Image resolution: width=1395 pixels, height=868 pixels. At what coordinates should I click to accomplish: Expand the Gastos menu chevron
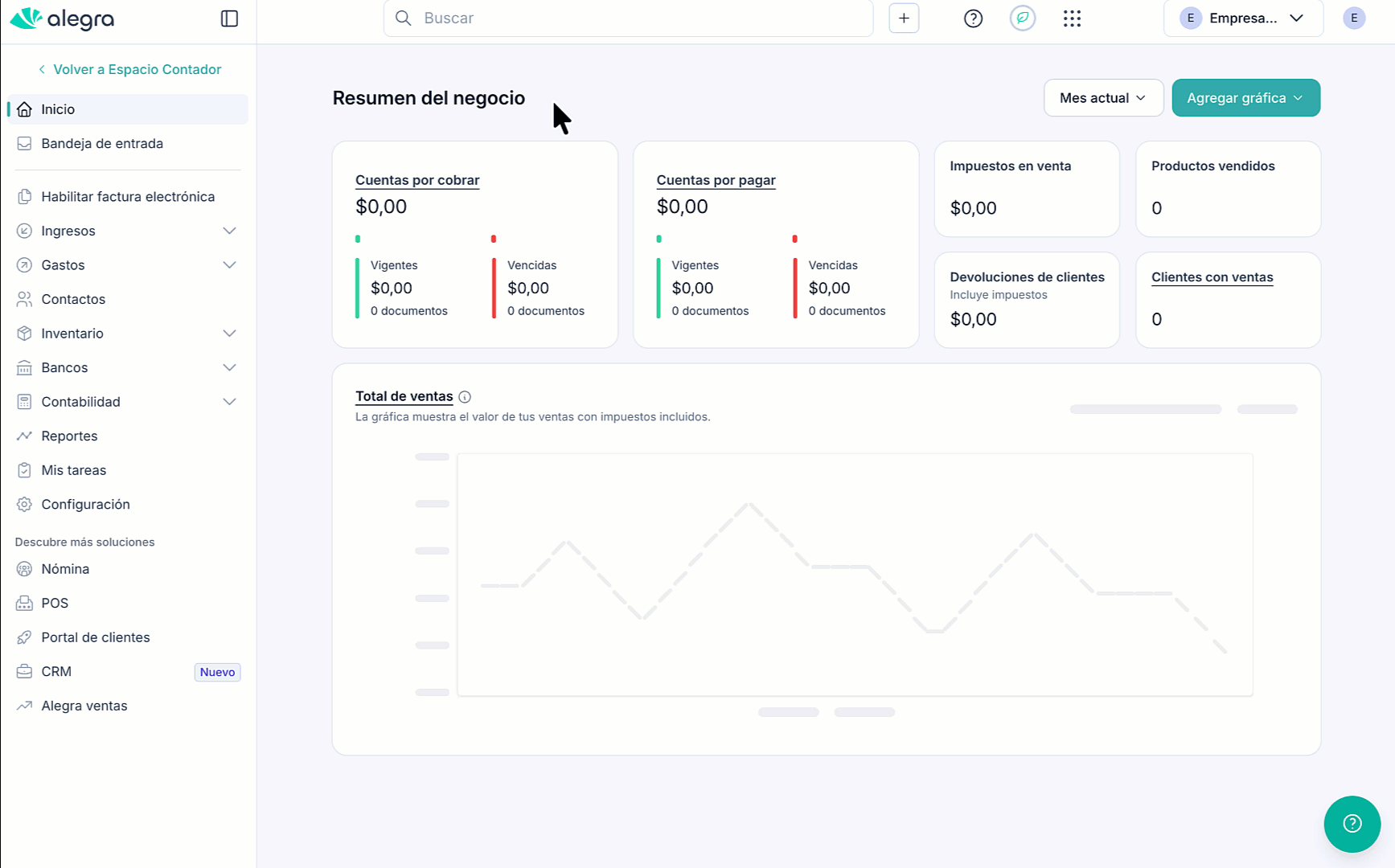pyautogui.click(x=229, y=265)
